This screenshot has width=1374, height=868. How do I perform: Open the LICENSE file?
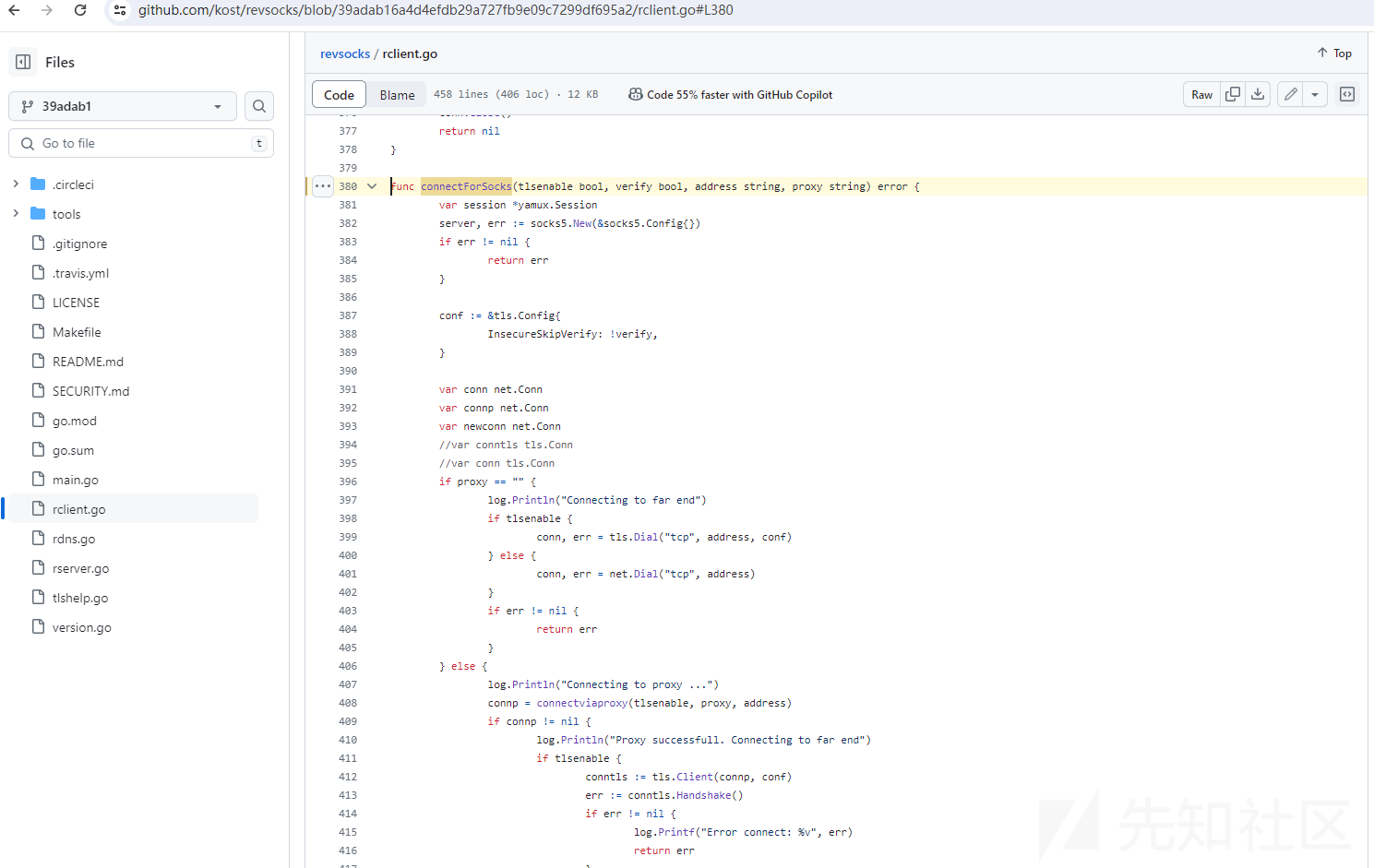pyautogui.click(x=76, y=303)
